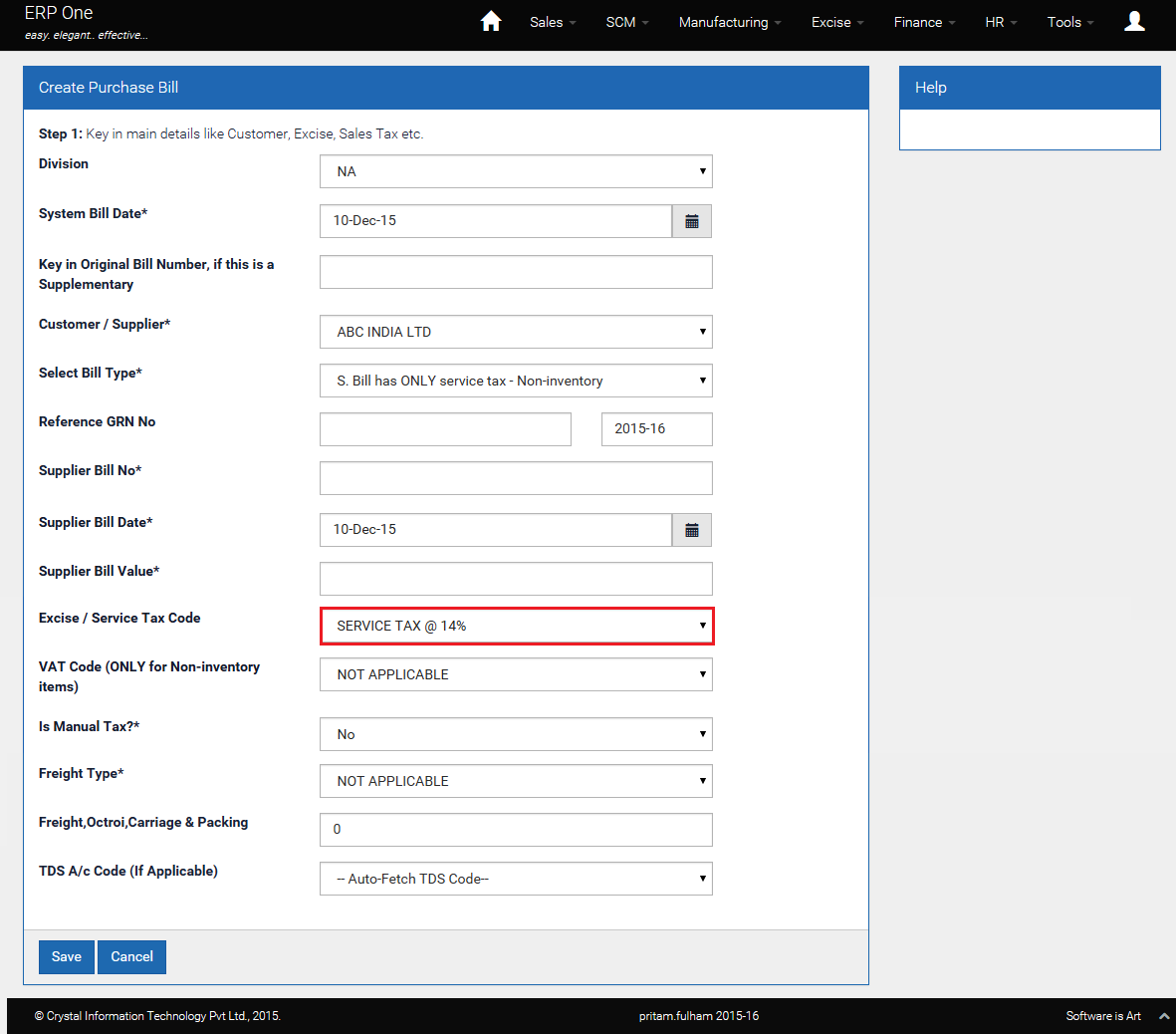Viewport: 1176px width, 1034px height.
Task: Expand the TDS A/c Code dropdown
Action: click(x=516, y=879)
